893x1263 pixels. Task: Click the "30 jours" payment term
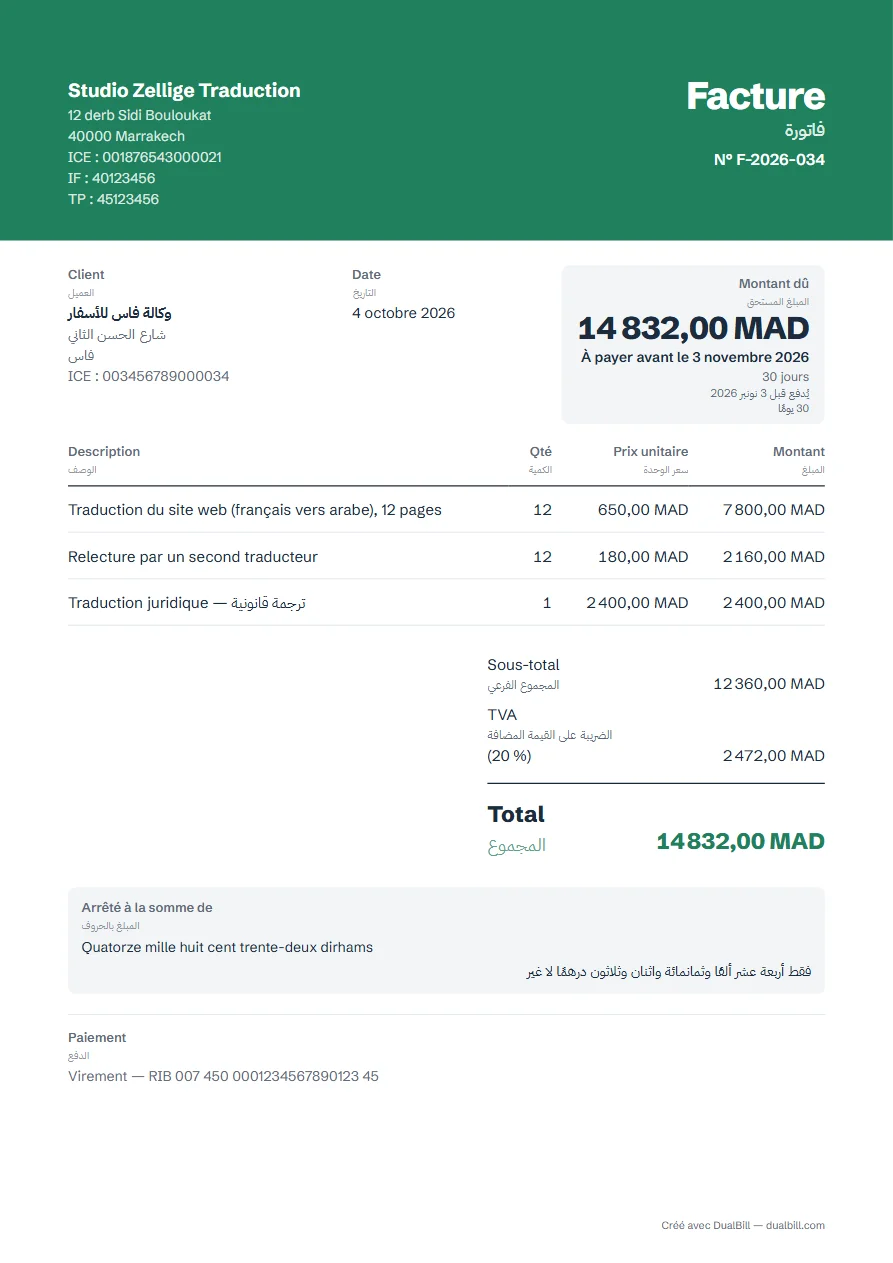786,377
